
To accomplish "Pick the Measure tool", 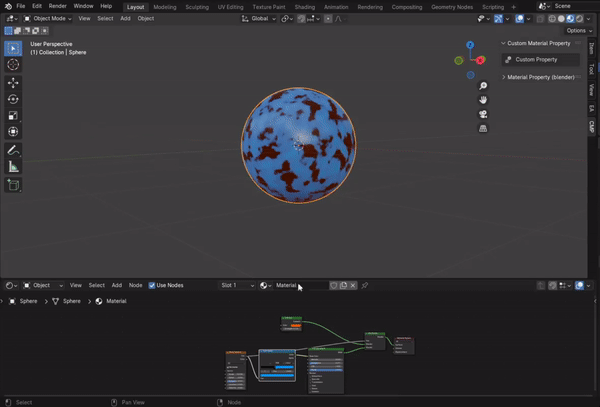I will pos(13,167).
